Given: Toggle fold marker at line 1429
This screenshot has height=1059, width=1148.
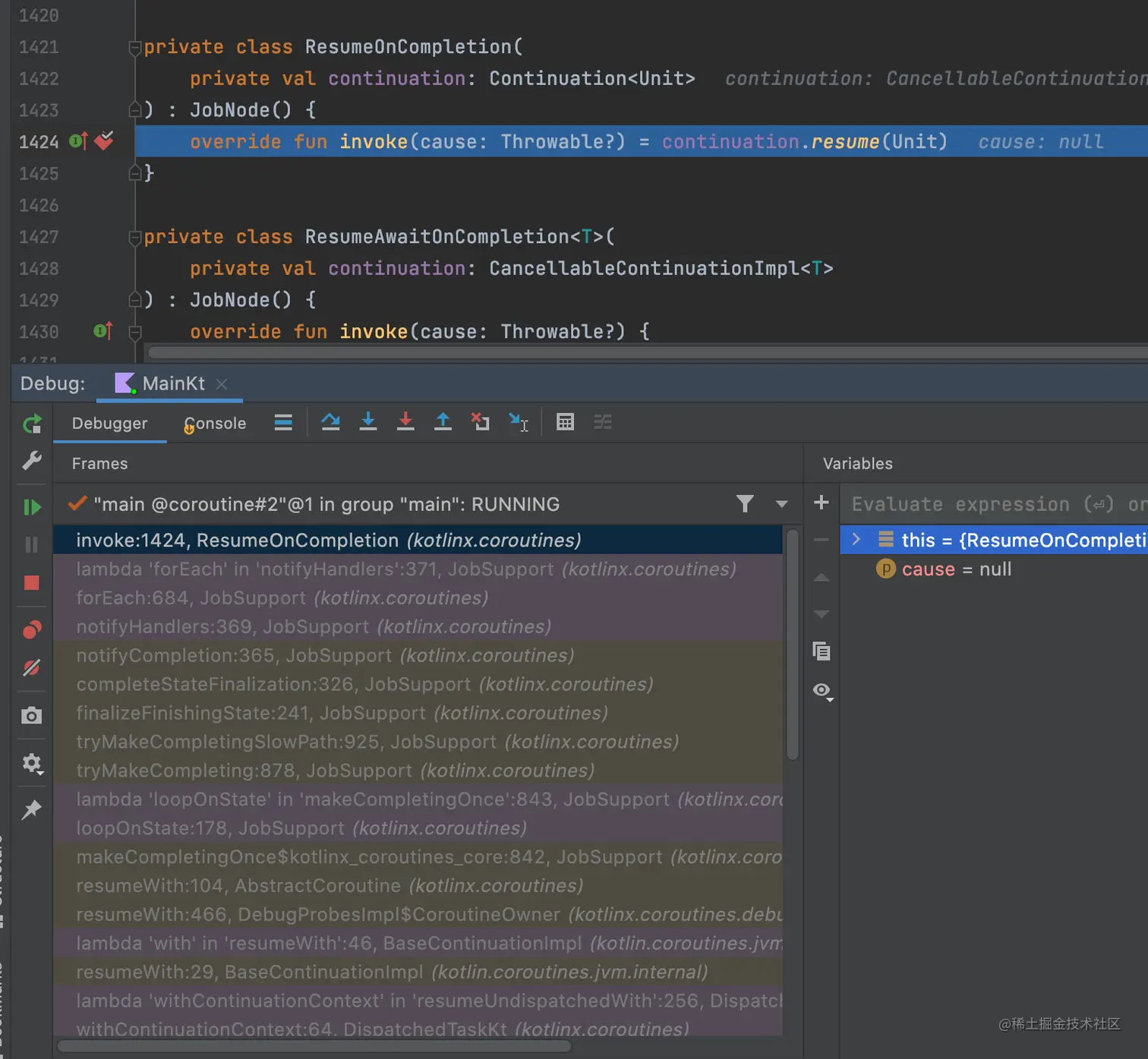Looking at the screenshot, I should tap(135, 301).
